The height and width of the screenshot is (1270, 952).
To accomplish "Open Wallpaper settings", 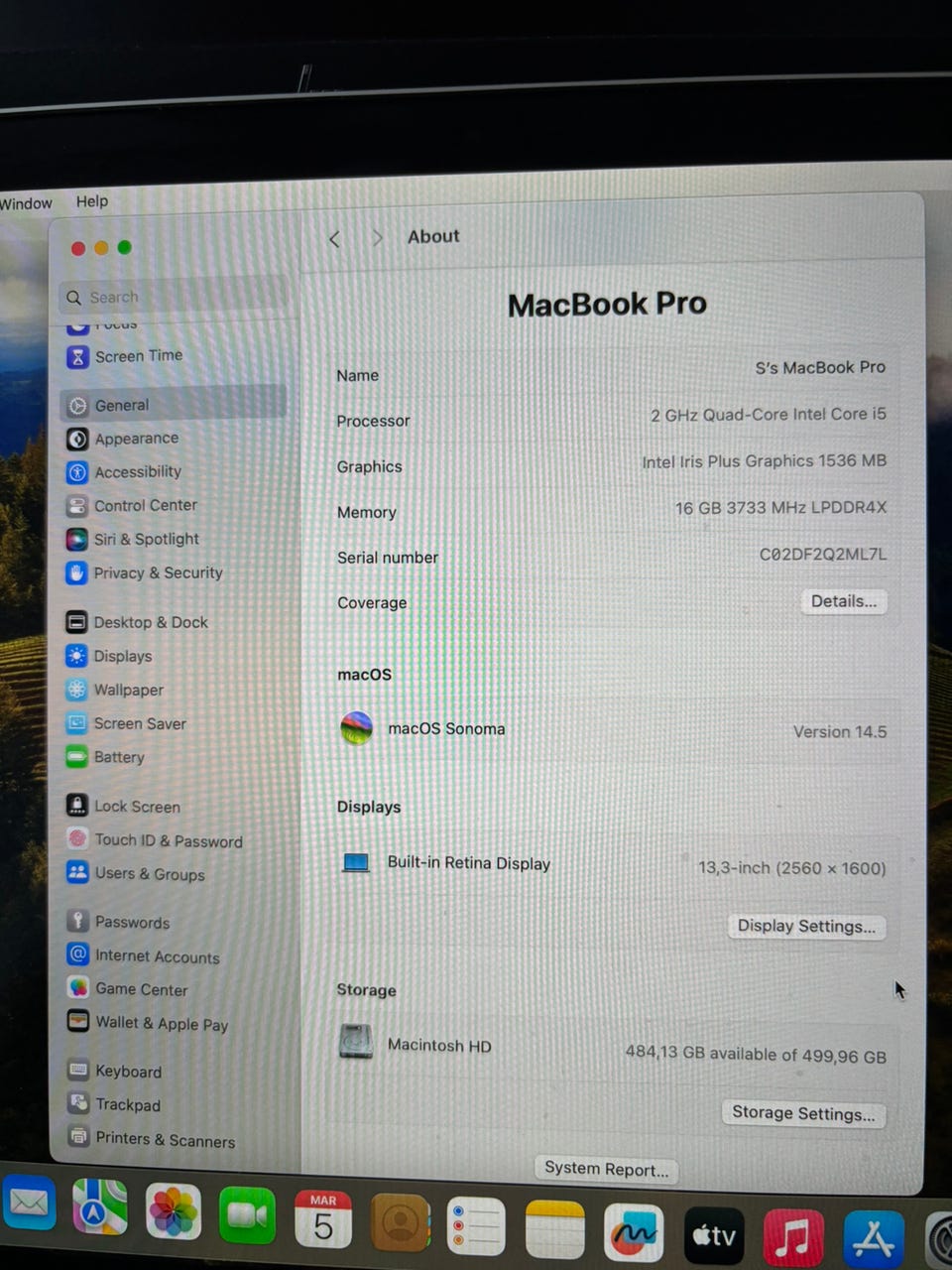I will pyautogui.click(x=115, y=690).
